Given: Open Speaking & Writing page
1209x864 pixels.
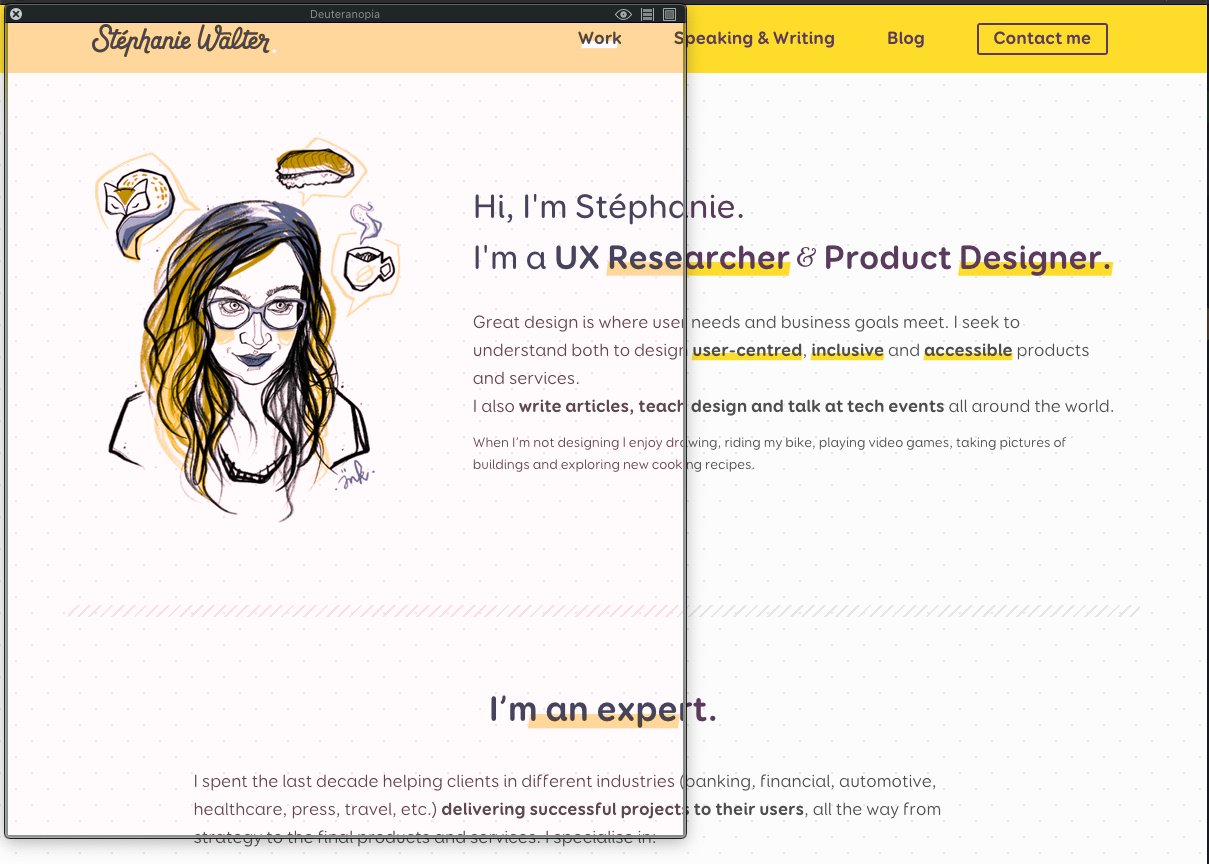Looking at the screenshot, I should pyautogui.click(x=754, y=39).
